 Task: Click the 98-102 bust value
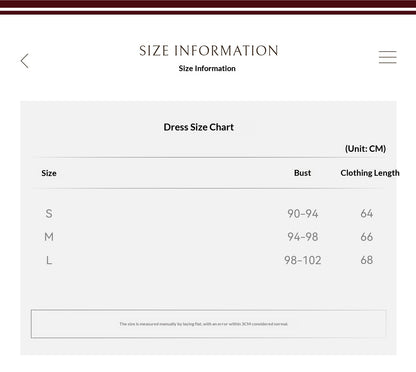[303, 260]
